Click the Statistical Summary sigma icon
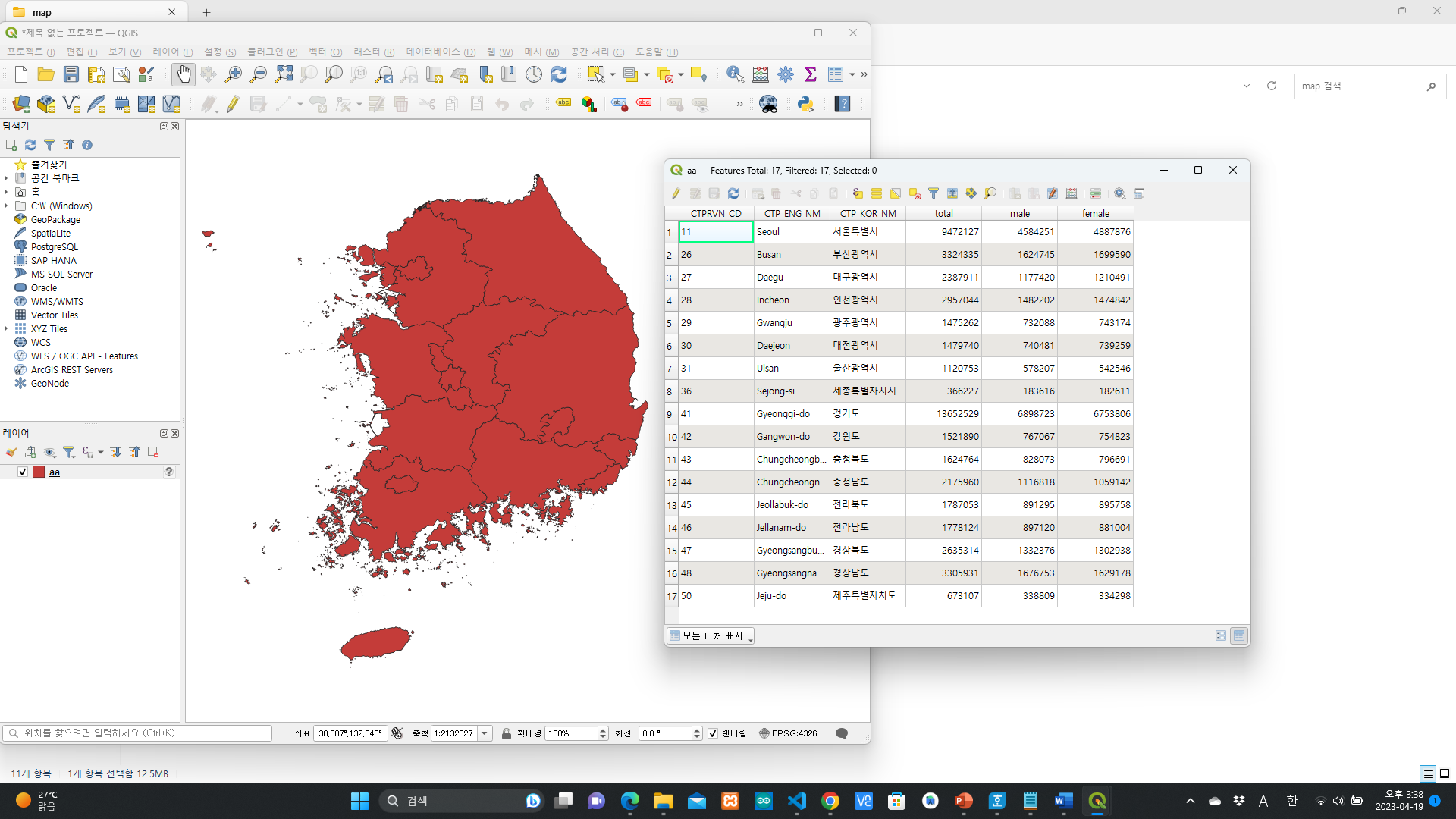 click(811, 74)
